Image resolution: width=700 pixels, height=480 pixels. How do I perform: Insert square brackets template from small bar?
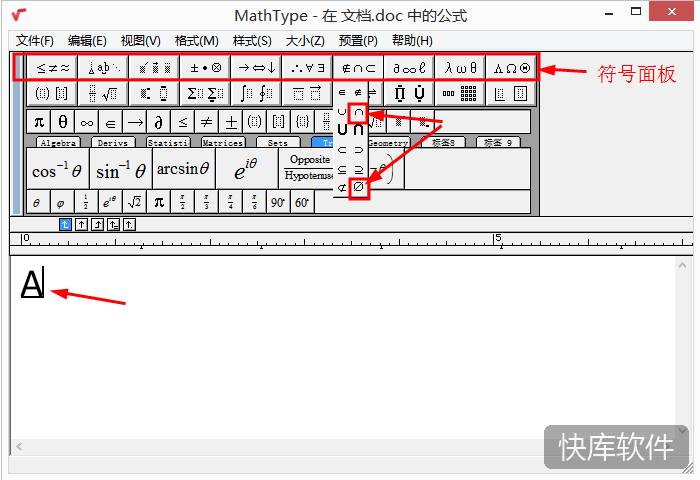tap(279, 122)
